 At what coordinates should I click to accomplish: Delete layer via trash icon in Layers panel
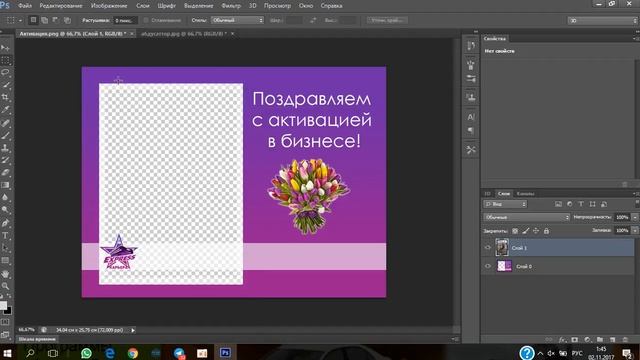click(625, 340)
